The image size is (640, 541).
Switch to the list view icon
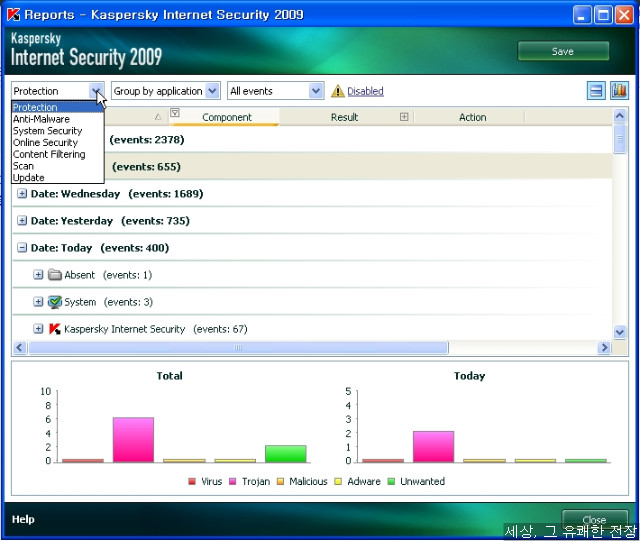click(x=596, y=91)
